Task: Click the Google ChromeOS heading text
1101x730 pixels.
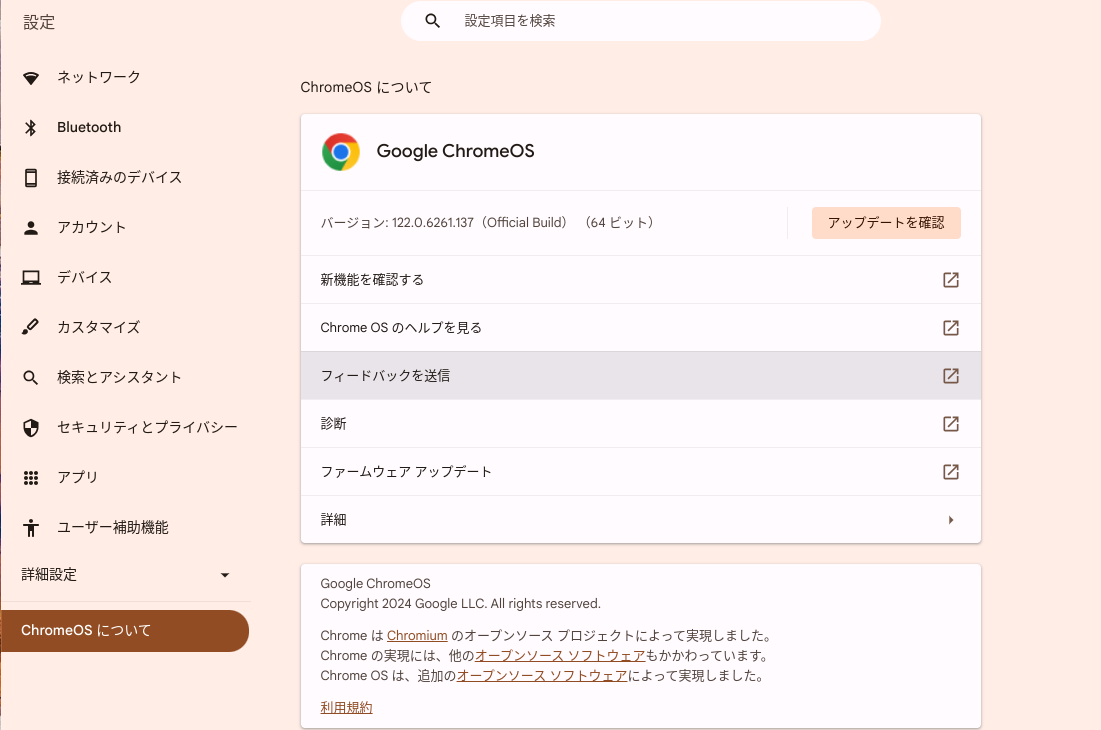Action: tap(455, 151)
